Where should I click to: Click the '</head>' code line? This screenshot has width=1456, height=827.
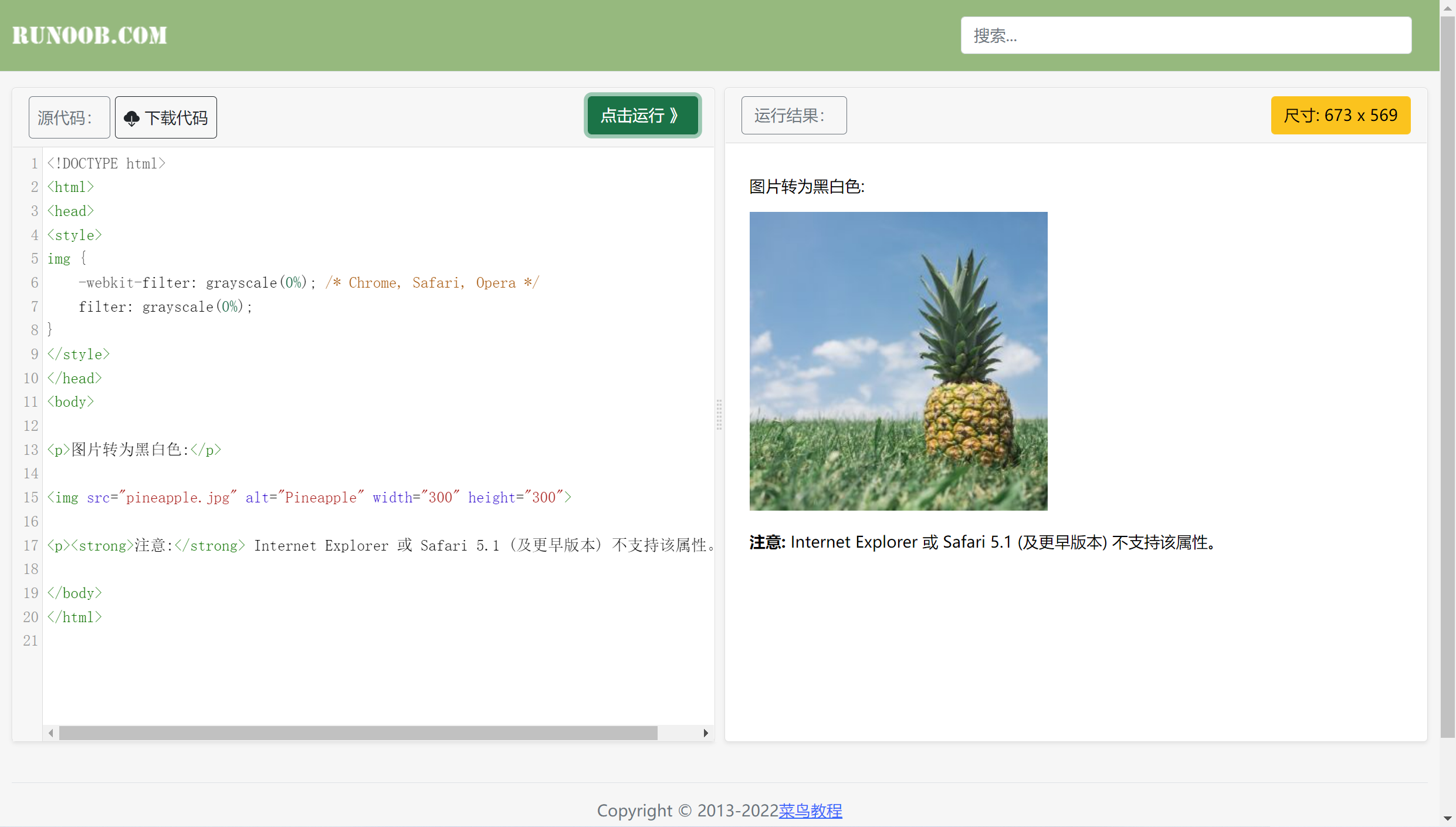pos(75,379)
